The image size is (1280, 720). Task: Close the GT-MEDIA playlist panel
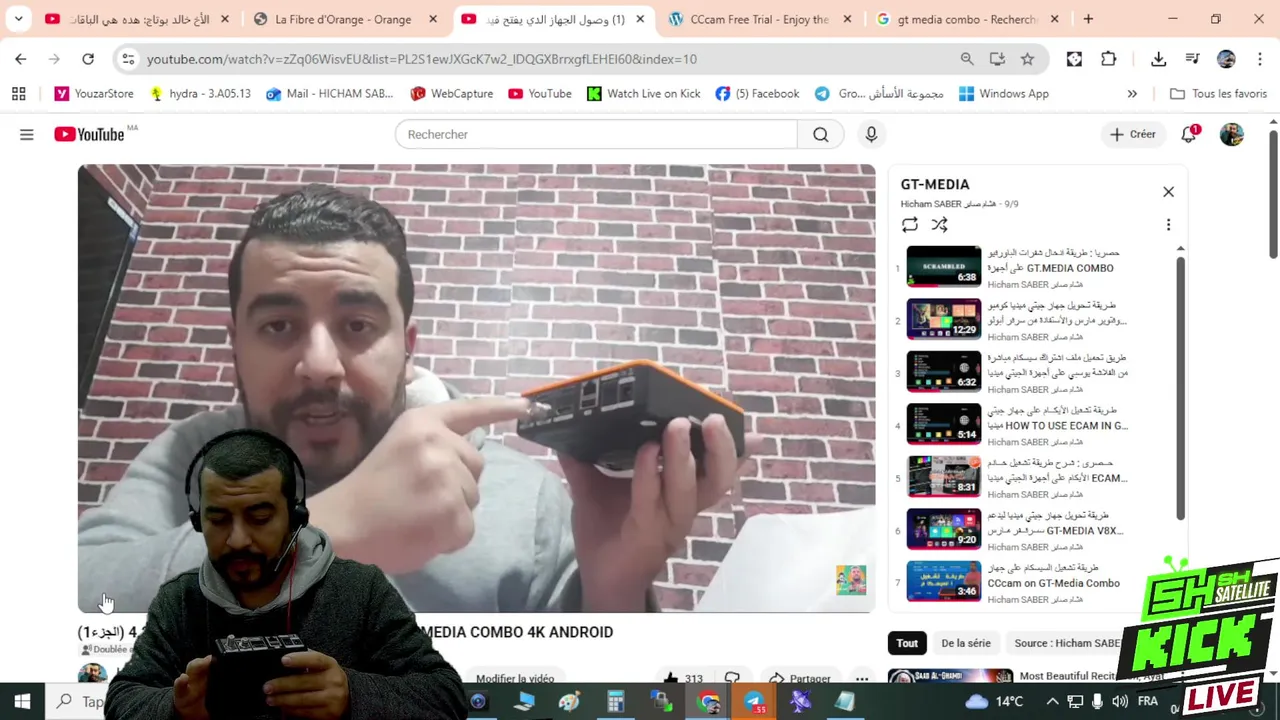[1168, 192]
